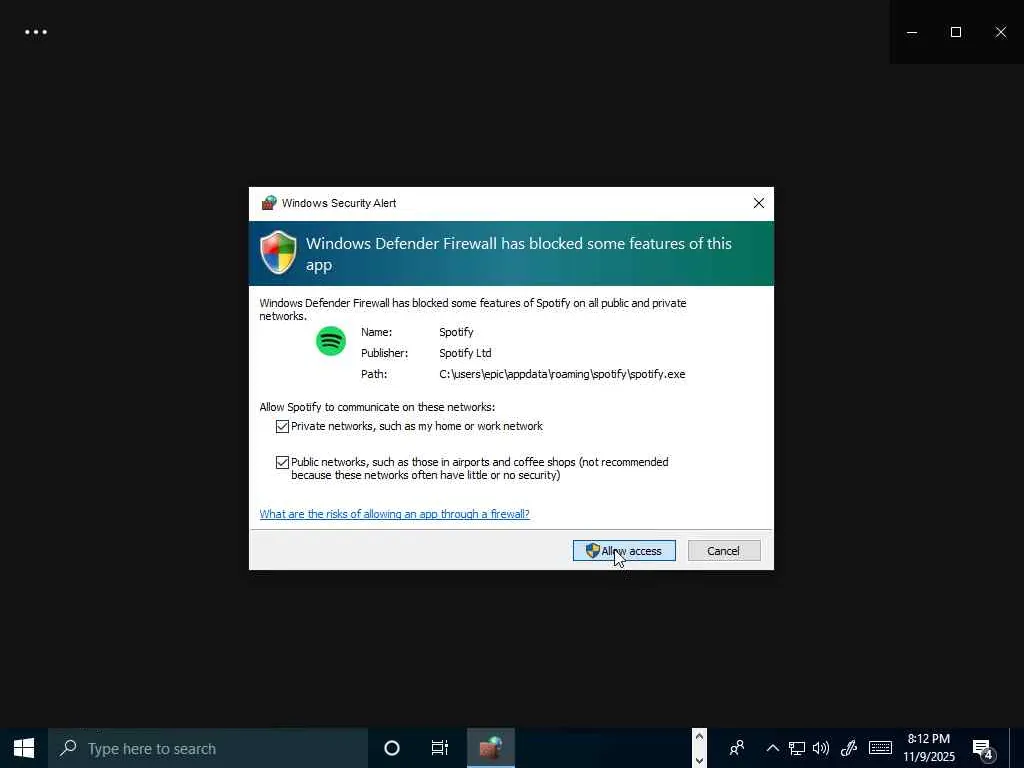The image size is (1024, 768).
Task: Click the Windows Defender shield icon
Action: point(278,252)
